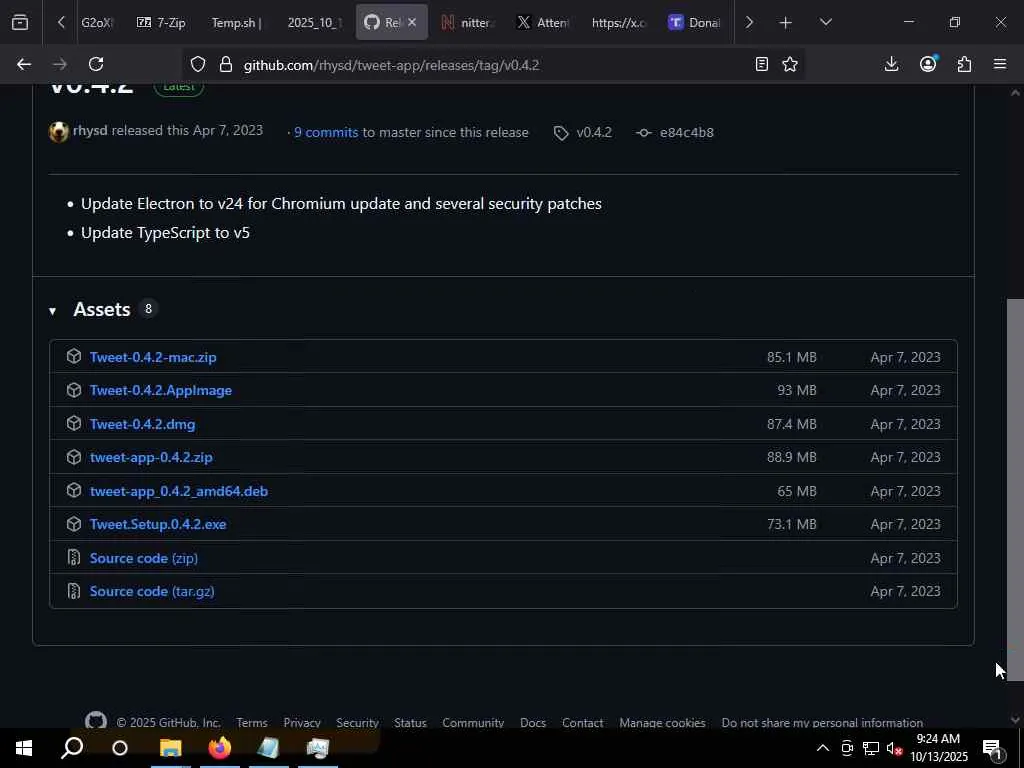Open GitHub Security footer link
The height and width of the screenshot is (768, 1024).
coord(357,722)
